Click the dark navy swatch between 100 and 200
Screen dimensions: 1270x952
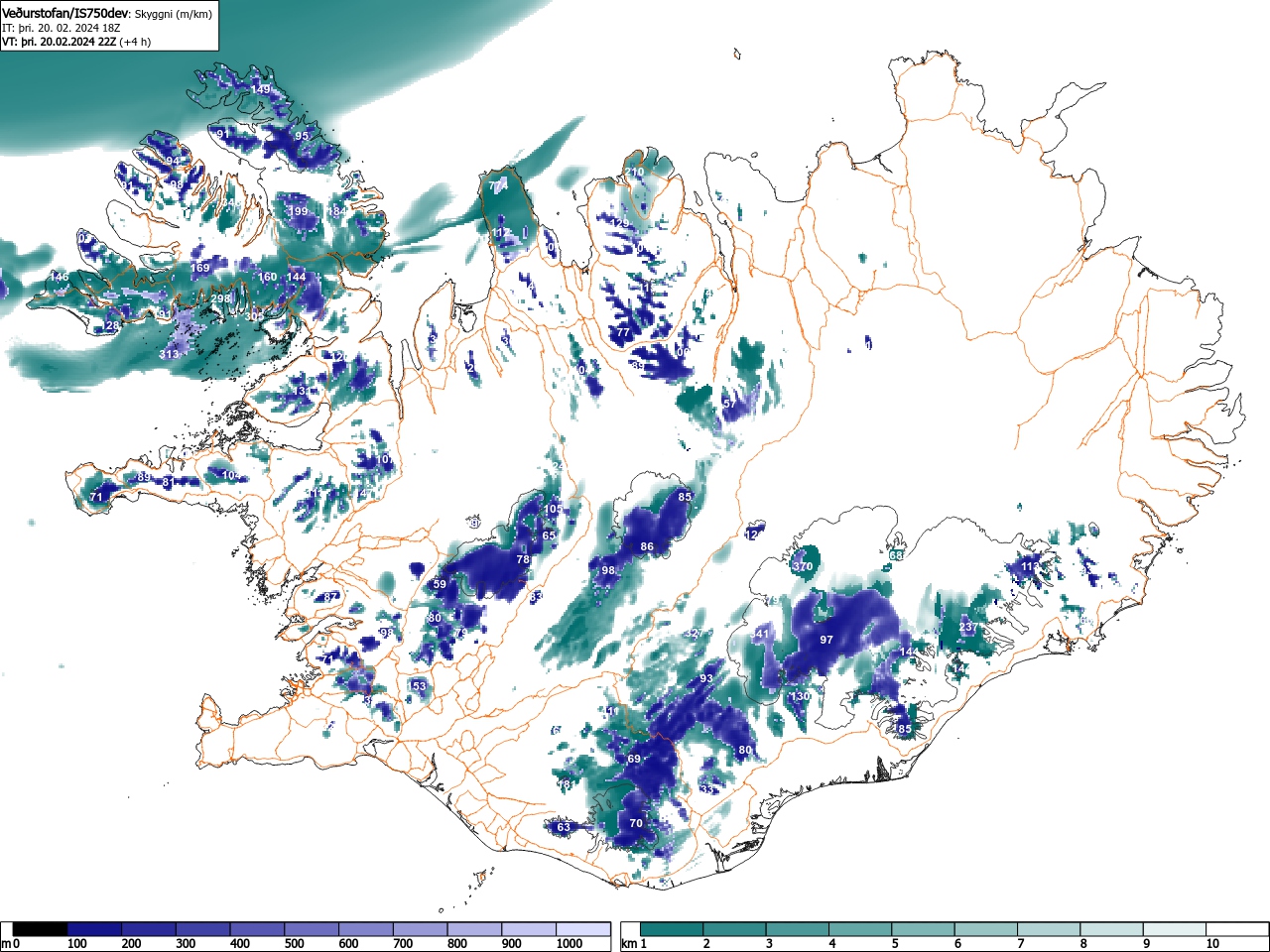(95, 929)
